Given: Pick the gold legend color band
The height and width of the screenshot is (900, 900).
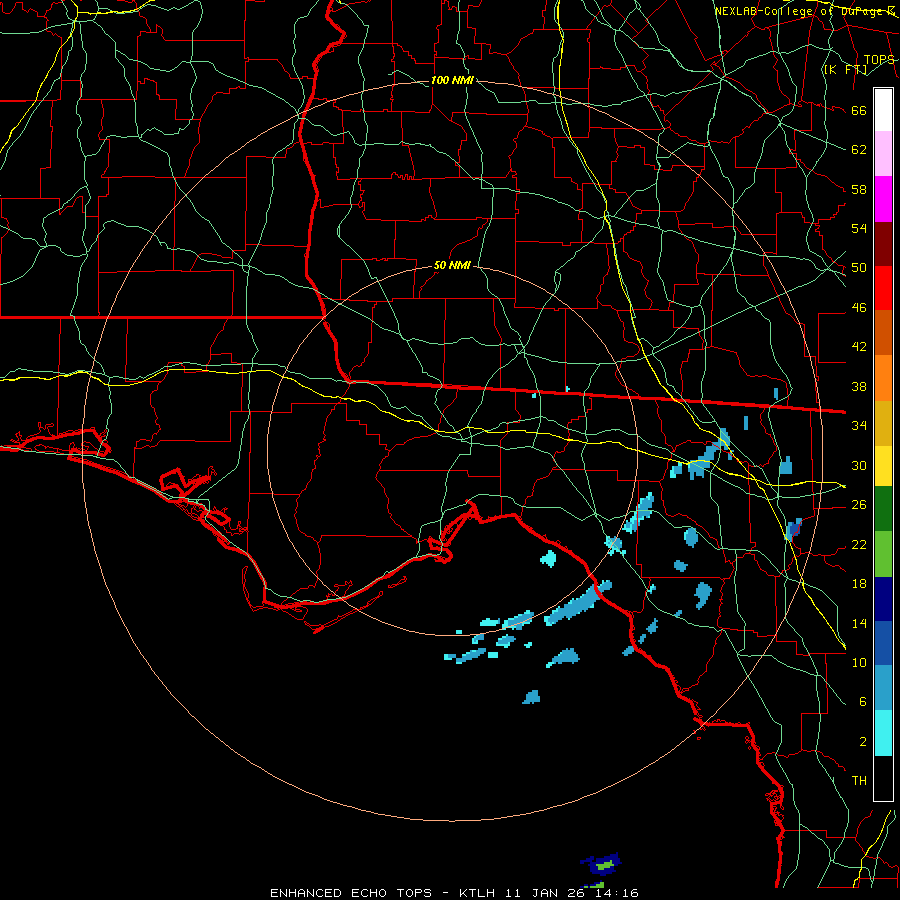Looking at the screenshot, I should point(883,423).
